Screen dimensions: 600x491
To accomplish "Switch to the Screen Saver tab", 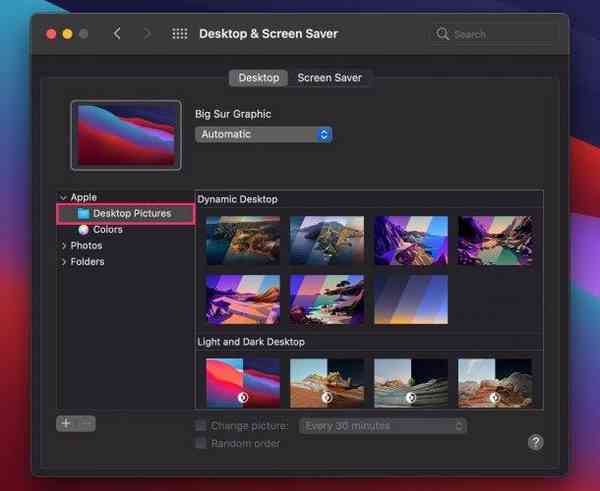I will (x=329, y=78).
